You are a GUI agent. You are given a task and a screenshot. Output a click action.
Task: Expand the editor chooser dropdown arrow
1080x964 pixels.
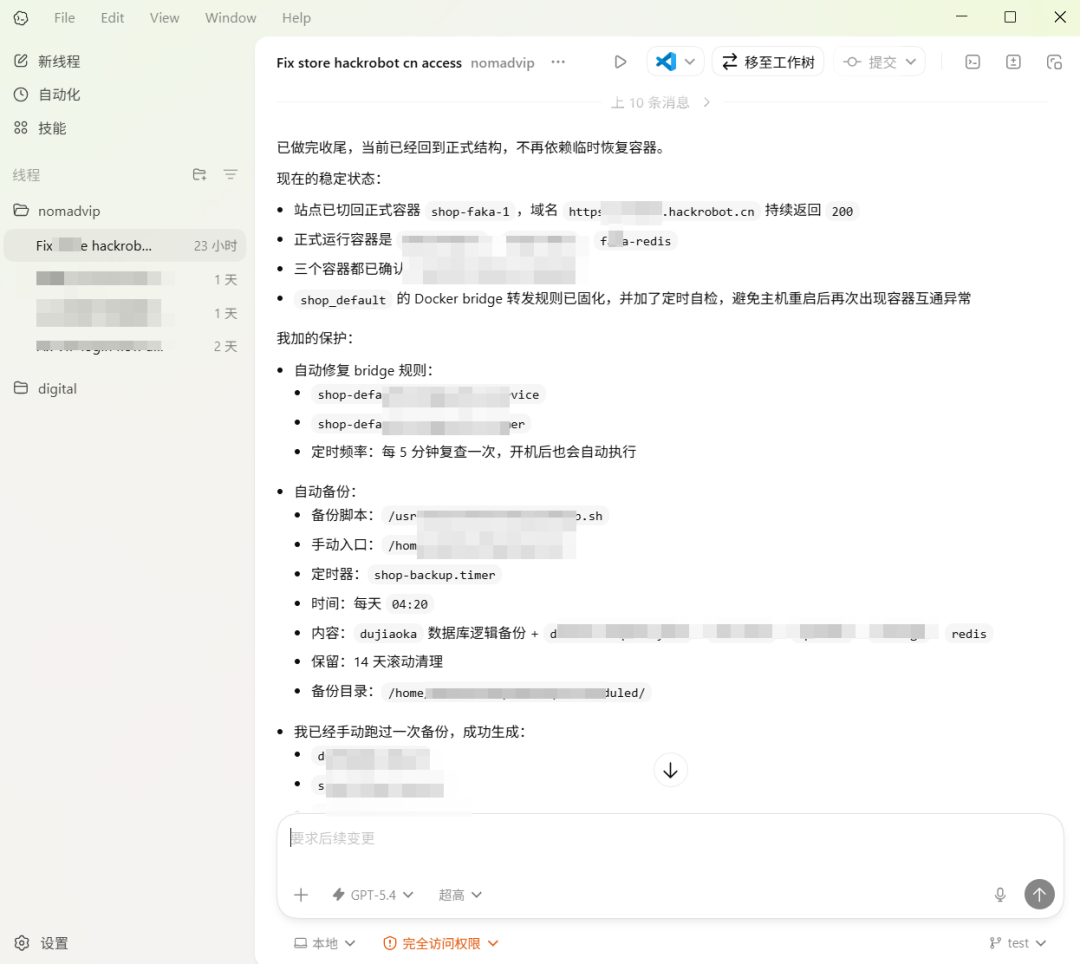pos(690,62)
